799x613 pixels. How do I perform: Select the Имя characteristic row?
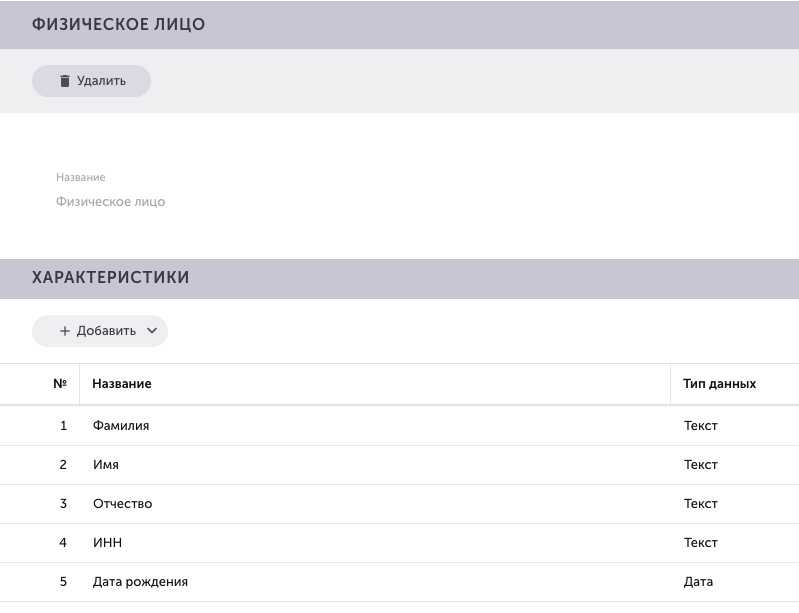tap(400, 465)
